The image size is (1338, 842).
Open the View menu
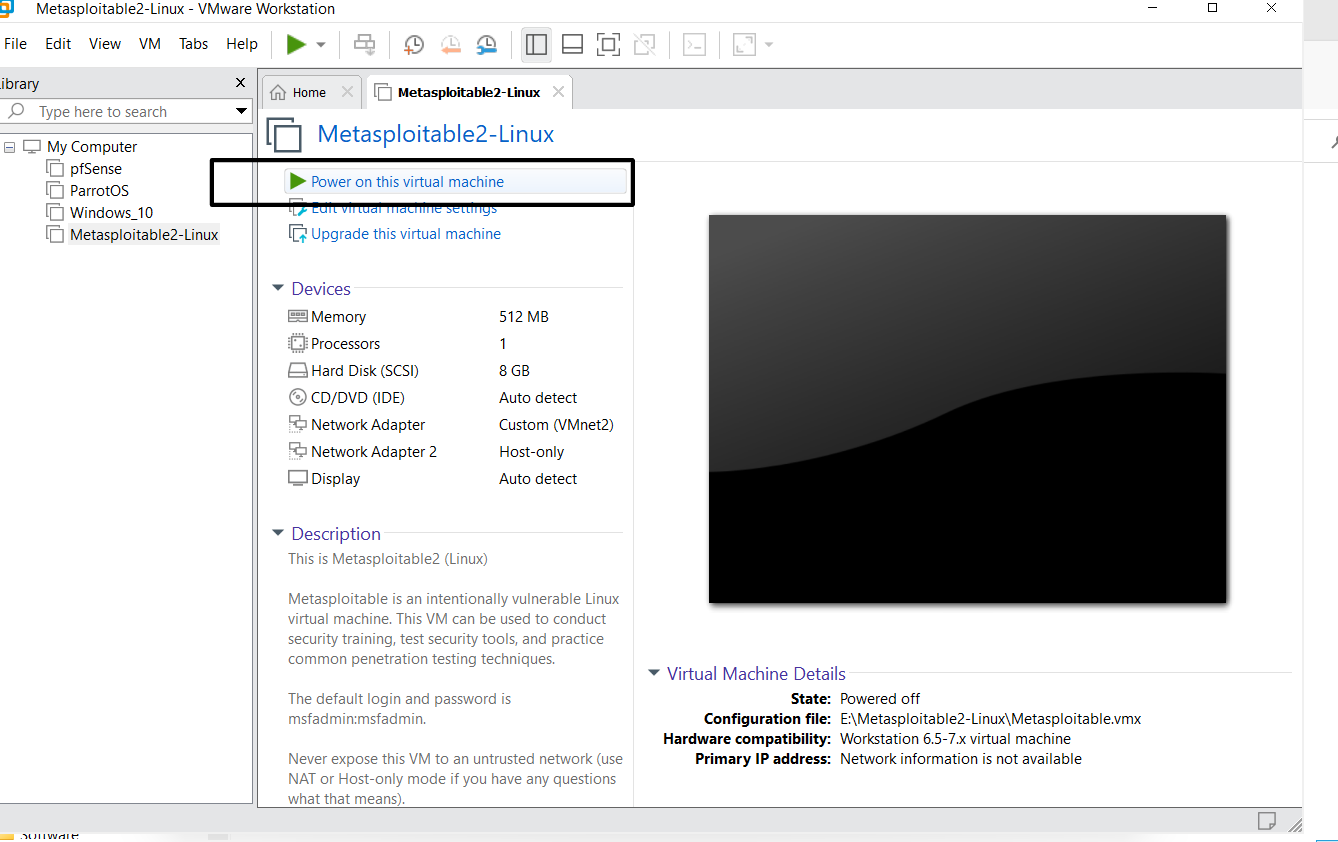tap(105, 44)
